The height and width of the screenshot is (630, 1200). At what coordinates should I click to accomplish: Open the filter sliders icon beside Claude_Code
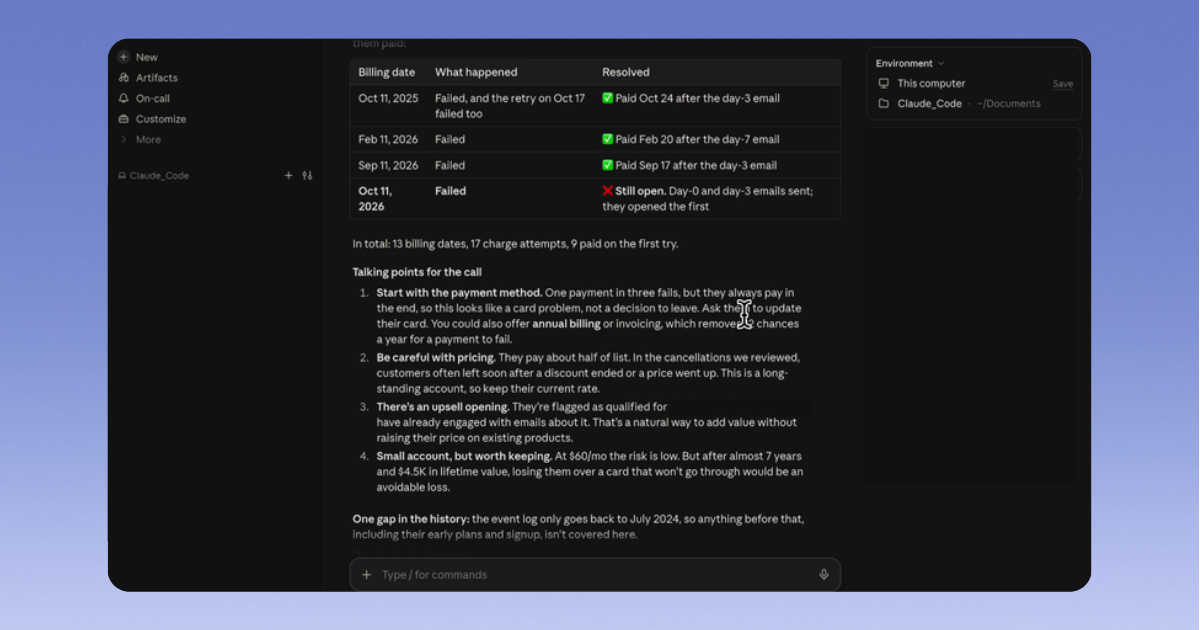pyautogui.click(x=307, y=176)
